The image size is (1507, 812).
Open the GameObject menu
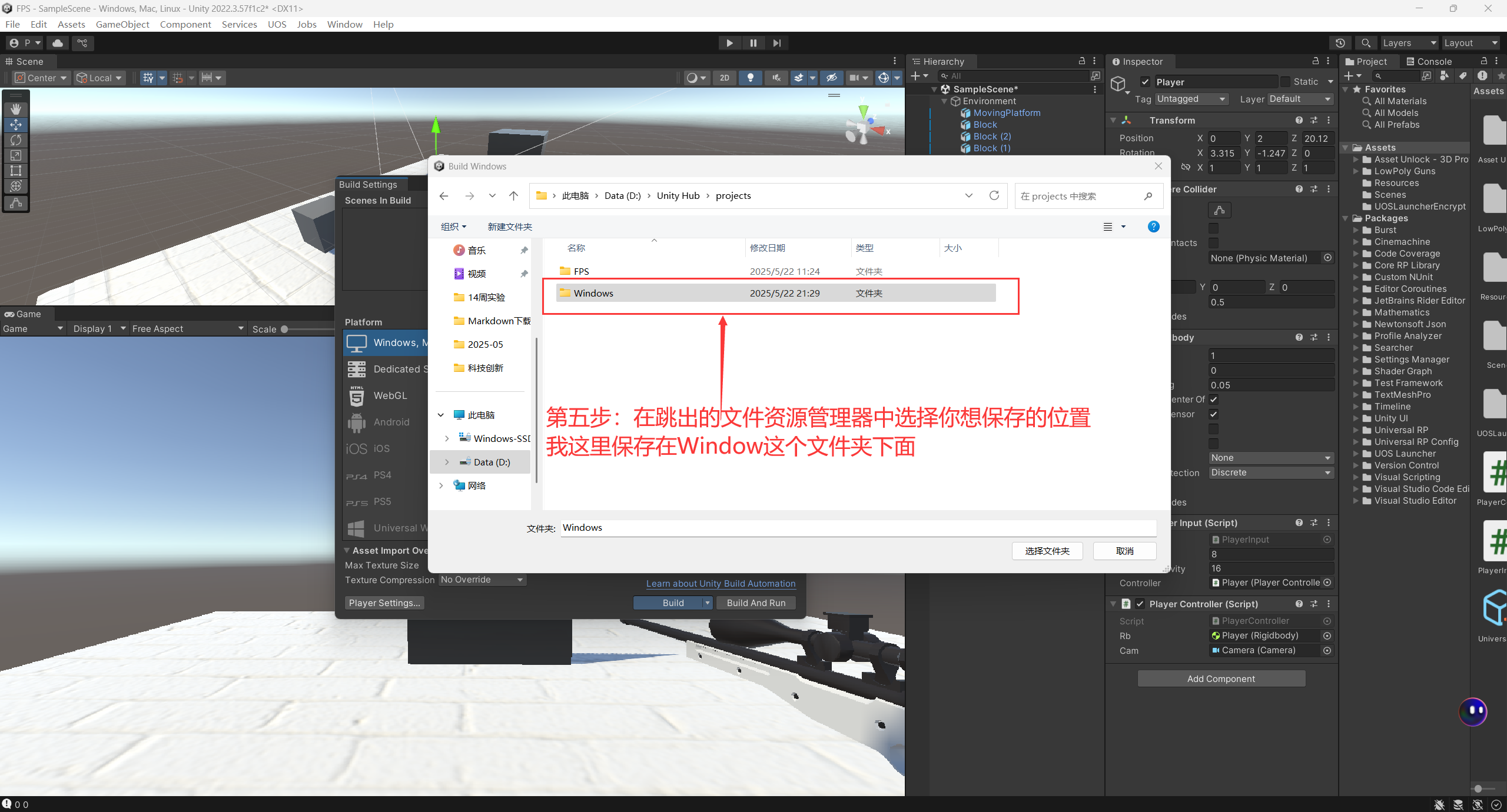(122, 24)
